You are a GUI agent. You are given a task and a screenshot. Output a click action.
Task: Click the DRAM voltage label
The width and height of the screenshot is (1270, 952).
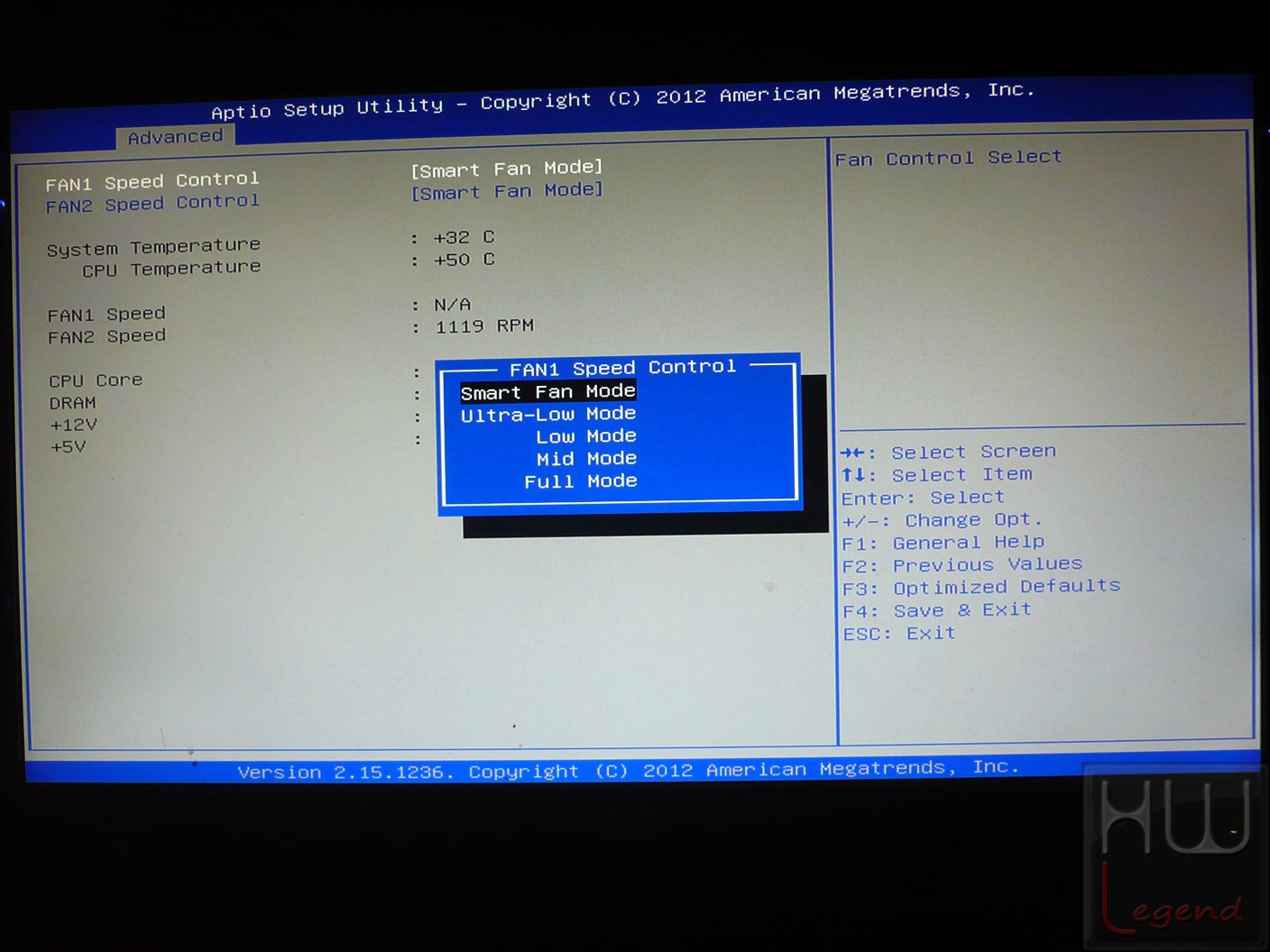point(72,403)
